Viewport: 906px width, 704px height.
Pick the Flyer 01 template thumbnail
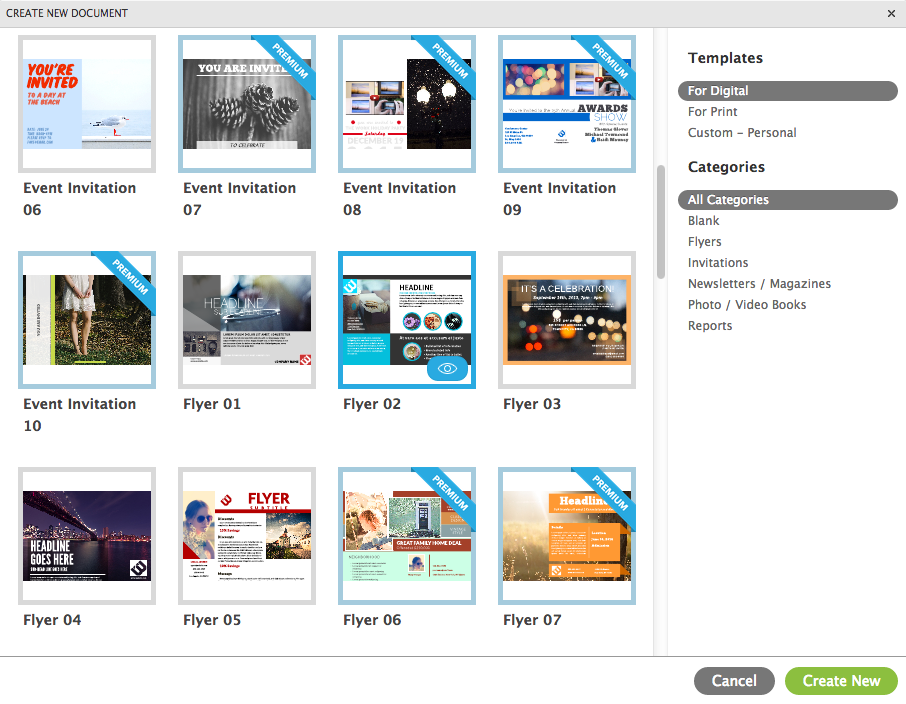click(x=247, y=320)
